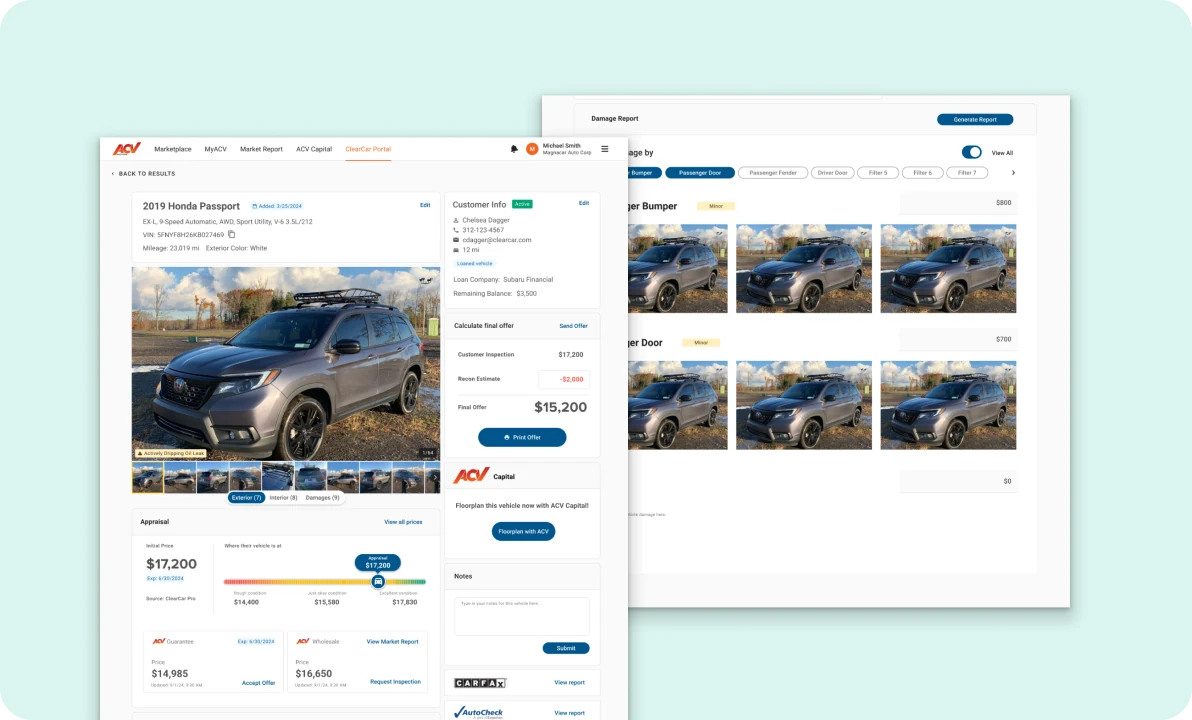The image size is (1192, 720).
Task: Advance the photo thumbnail strip with the arrow
Action: (x=435, y=477)
